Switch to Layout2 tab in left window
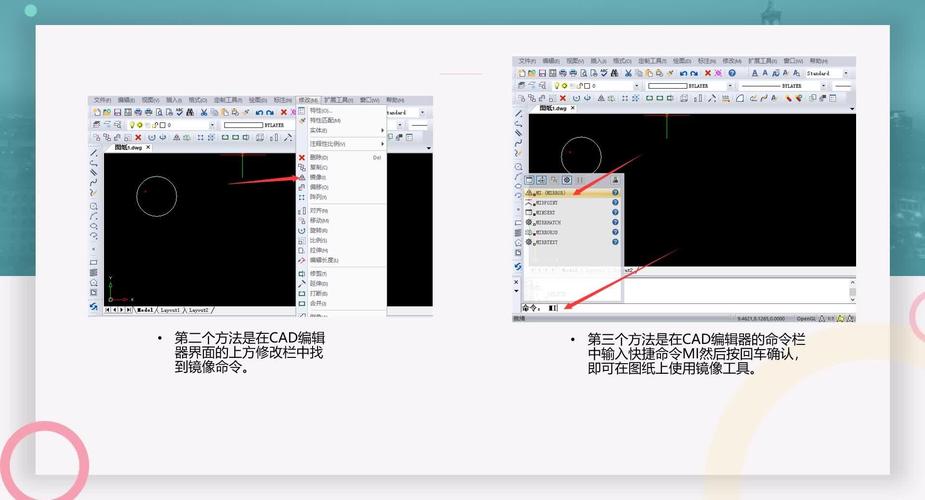The height and width of the screenshot is (500, 925). pos(198,310)
